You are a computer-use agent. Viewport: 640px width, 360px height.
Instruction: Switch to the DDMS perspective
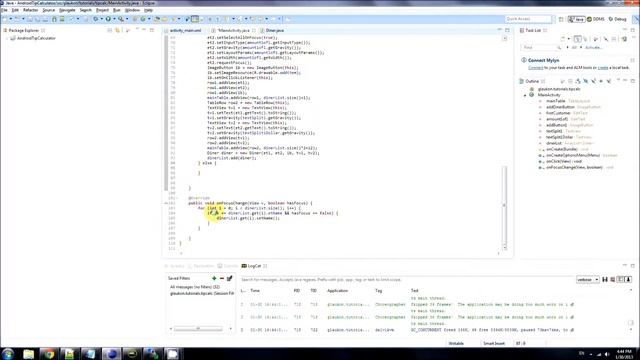(596, 19)
